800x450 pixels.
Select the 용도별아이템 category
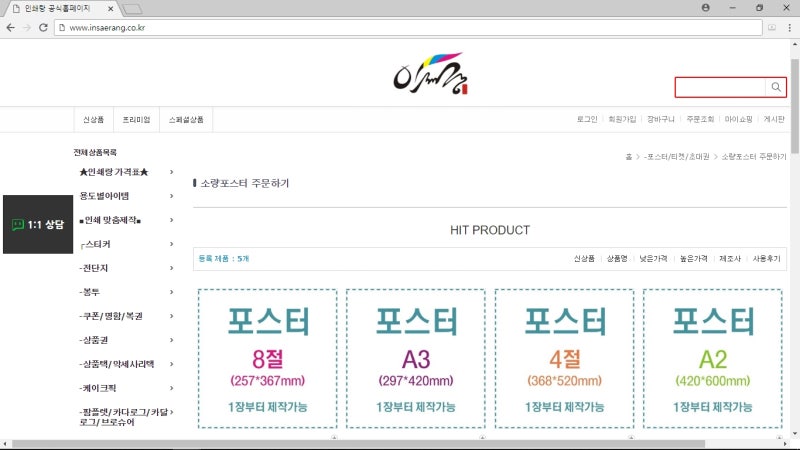pos(104,196)
